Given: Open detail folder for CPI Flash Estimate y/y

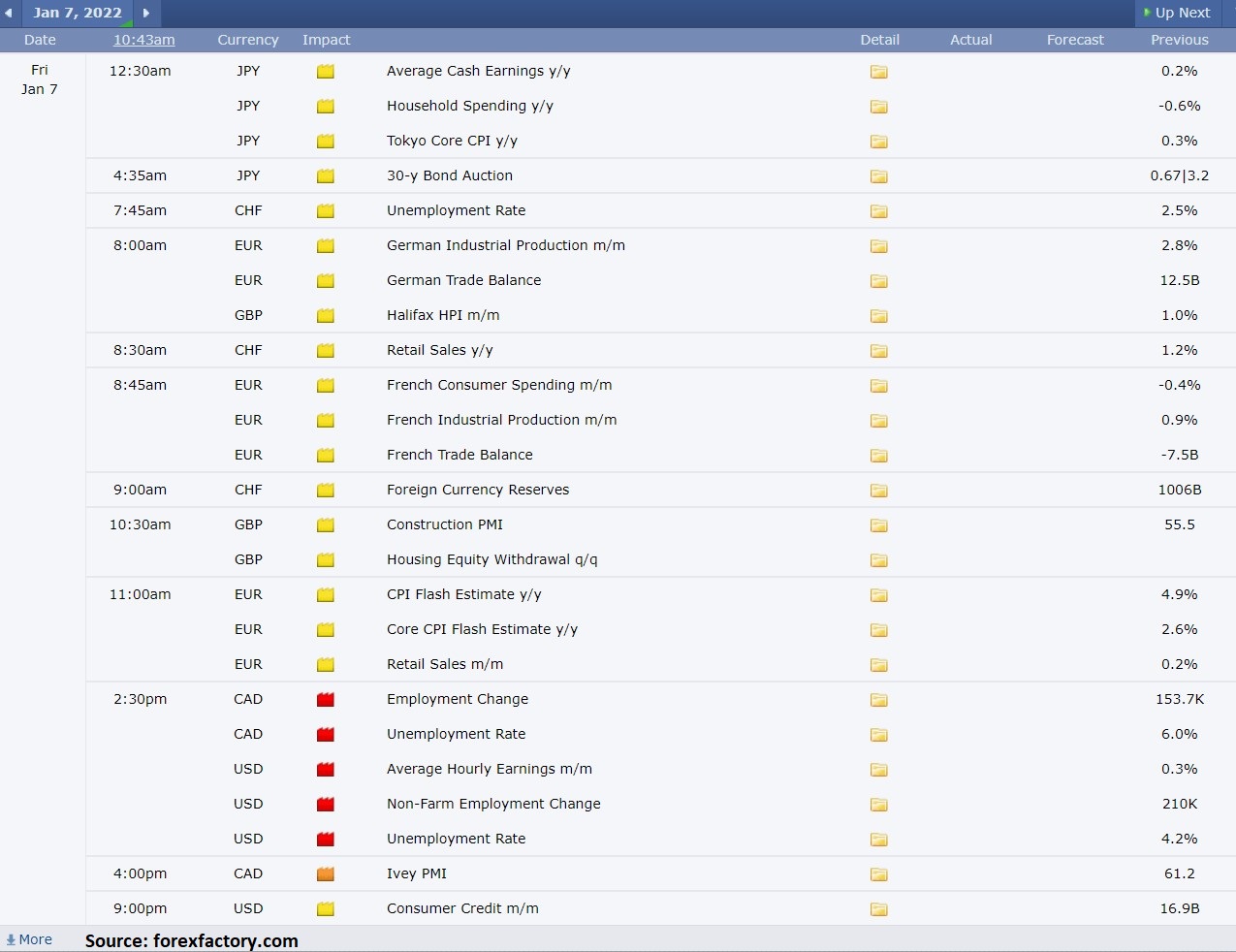Looking at the screenshot, I should (879, 595).
